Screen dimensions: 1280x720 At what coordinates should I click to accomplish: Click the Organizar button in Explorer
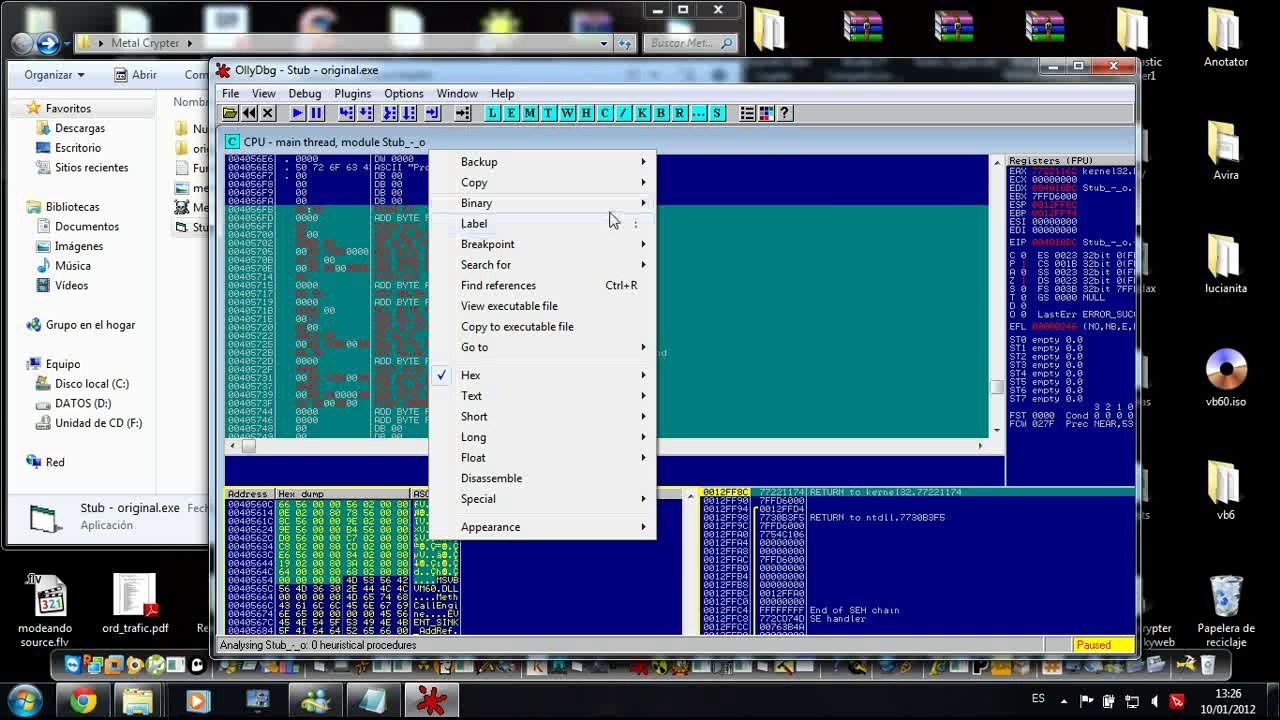pyautogui.click(x=54, y=75)
